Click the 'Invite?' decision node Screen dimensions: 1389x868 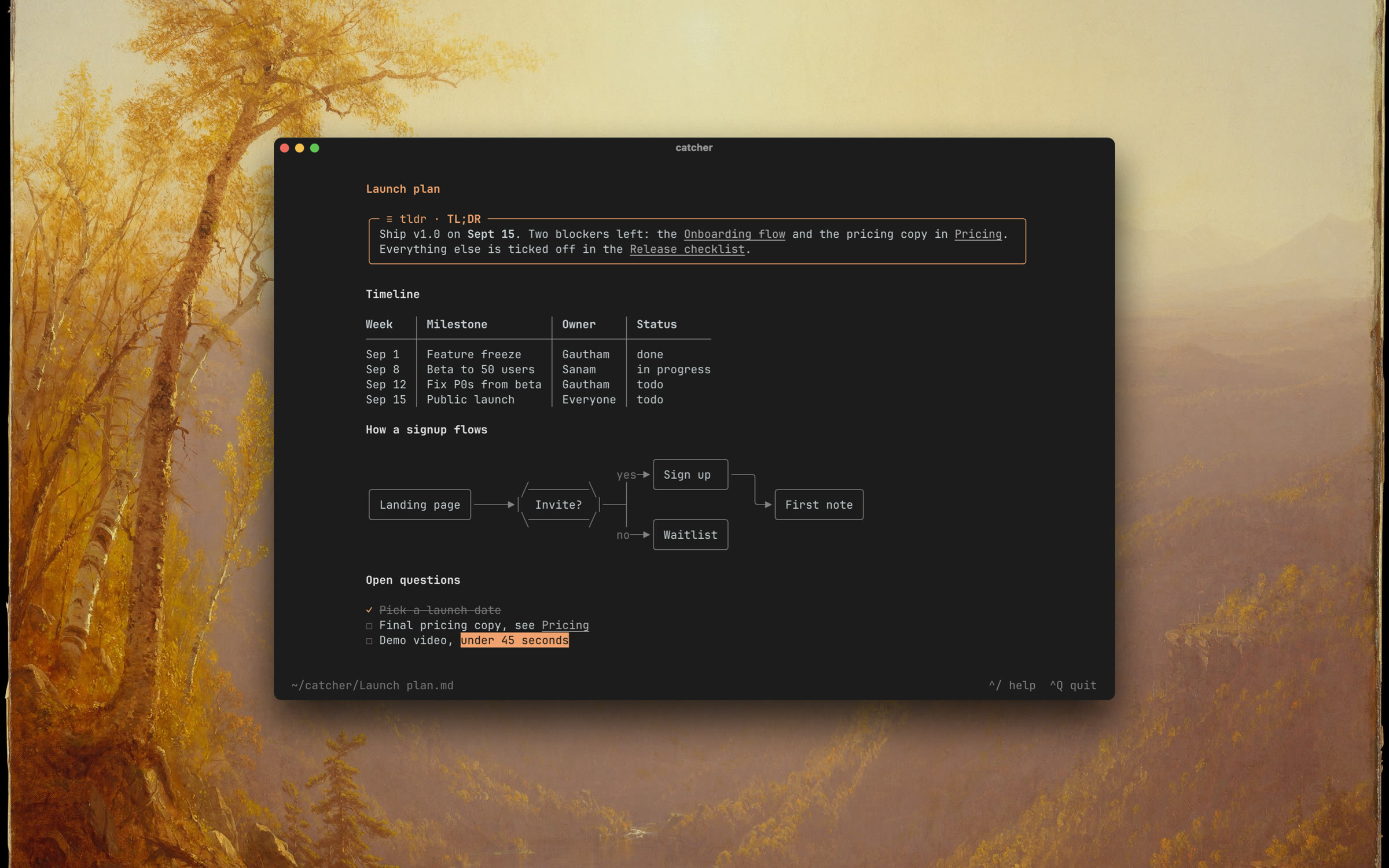[558, 505]
